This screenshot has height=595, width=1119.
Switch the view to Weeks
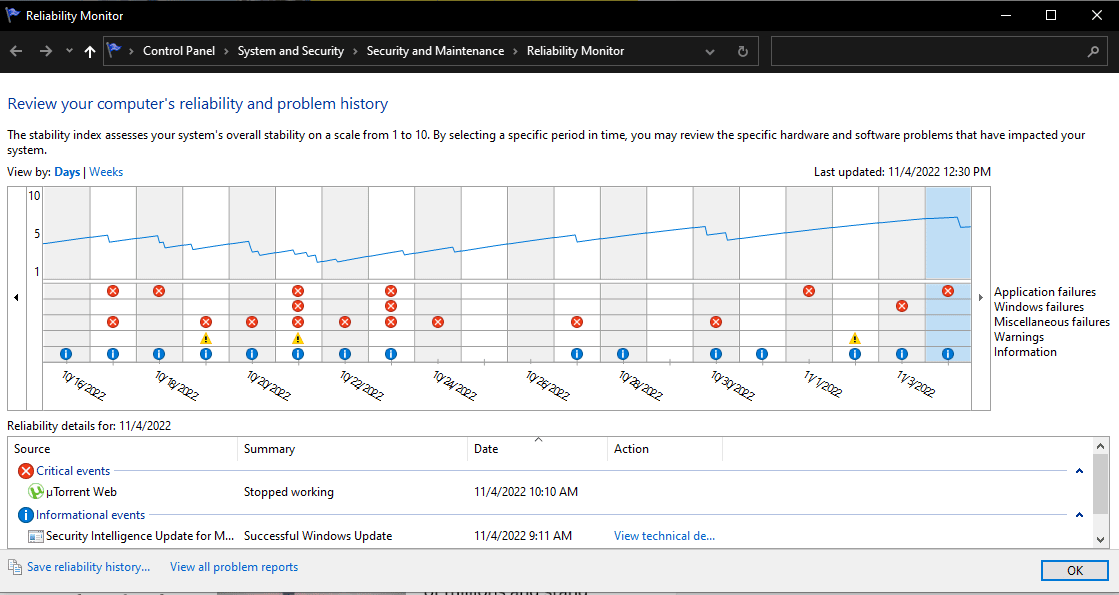[x=106, y=171]
